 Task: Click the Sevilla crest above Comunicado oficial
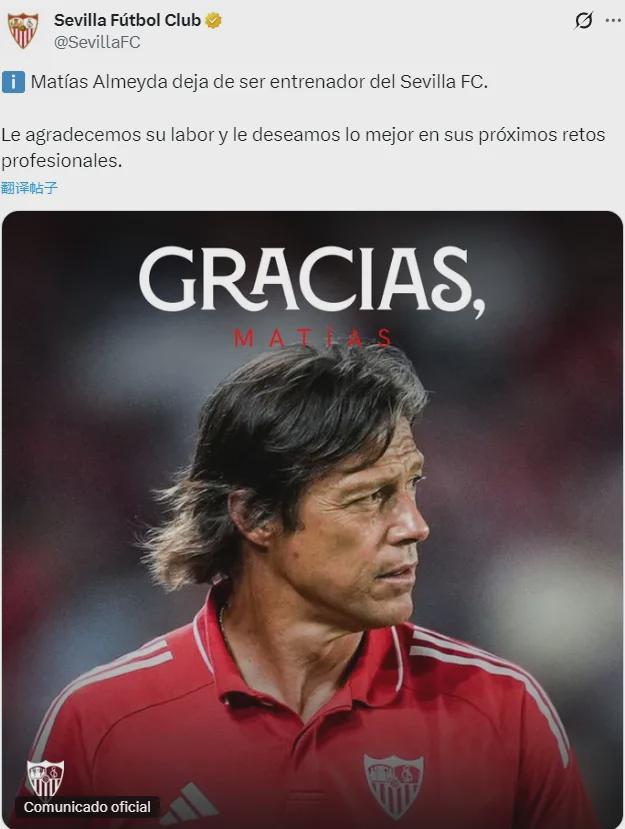tap(45, 778)
